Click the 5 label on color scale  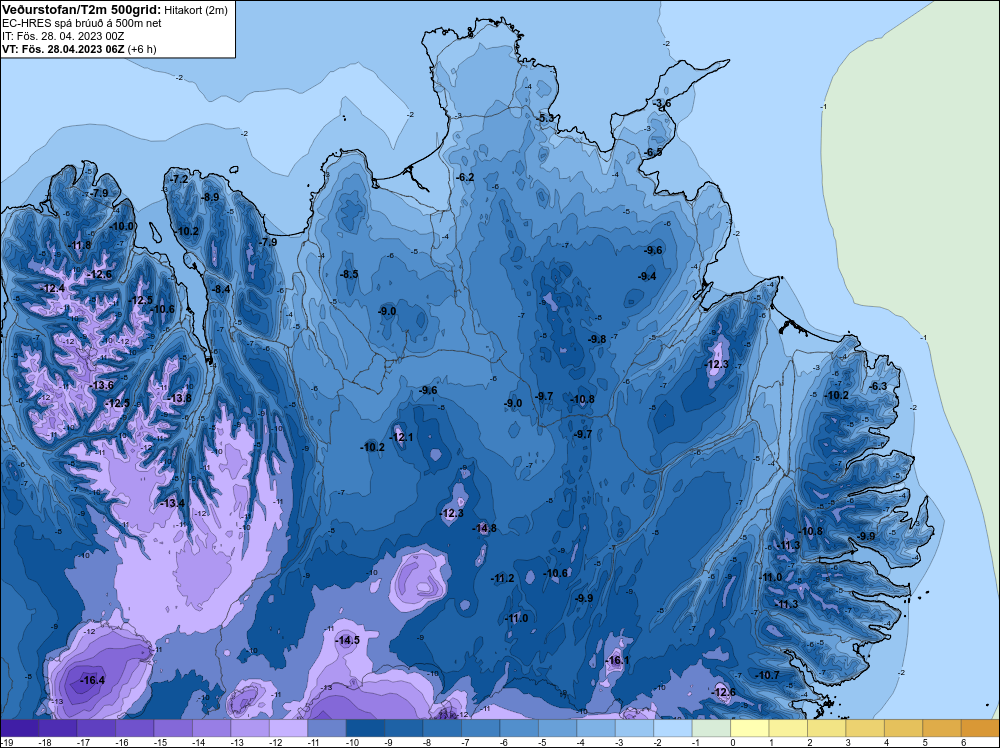[x=925, y=743]
